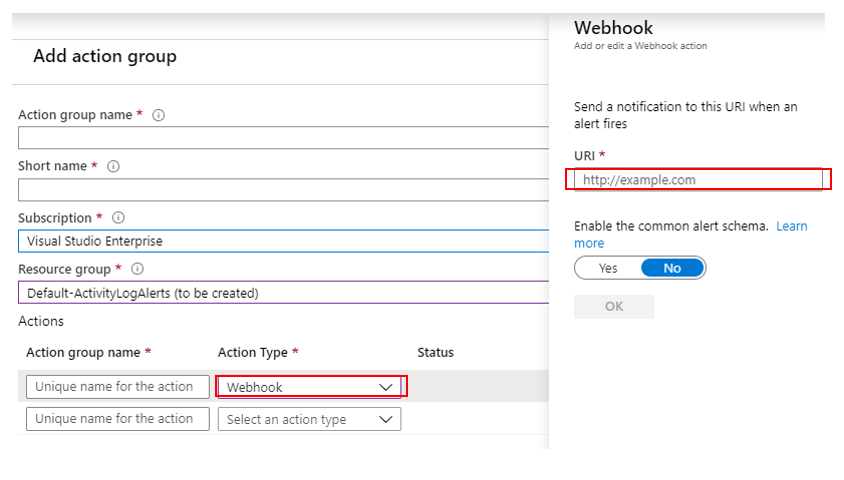Viewport: 844px width, 480px height.
Task: Open the Webhook action type dropdown
Action: pos(309,387)
